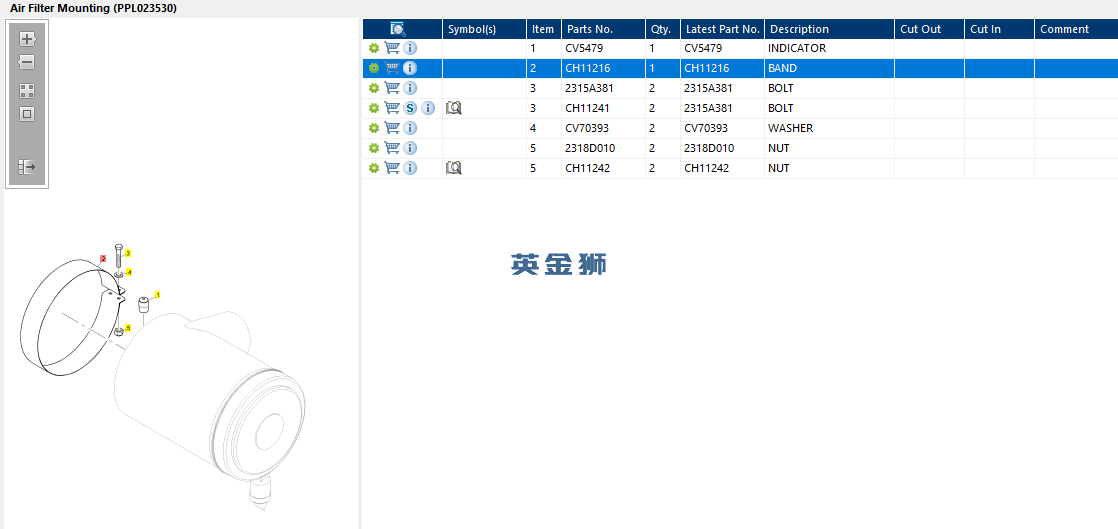Screen dimensions: 1118x529
Task: Click the book symbol icon for CH11242
Action: tap(453, 168)
